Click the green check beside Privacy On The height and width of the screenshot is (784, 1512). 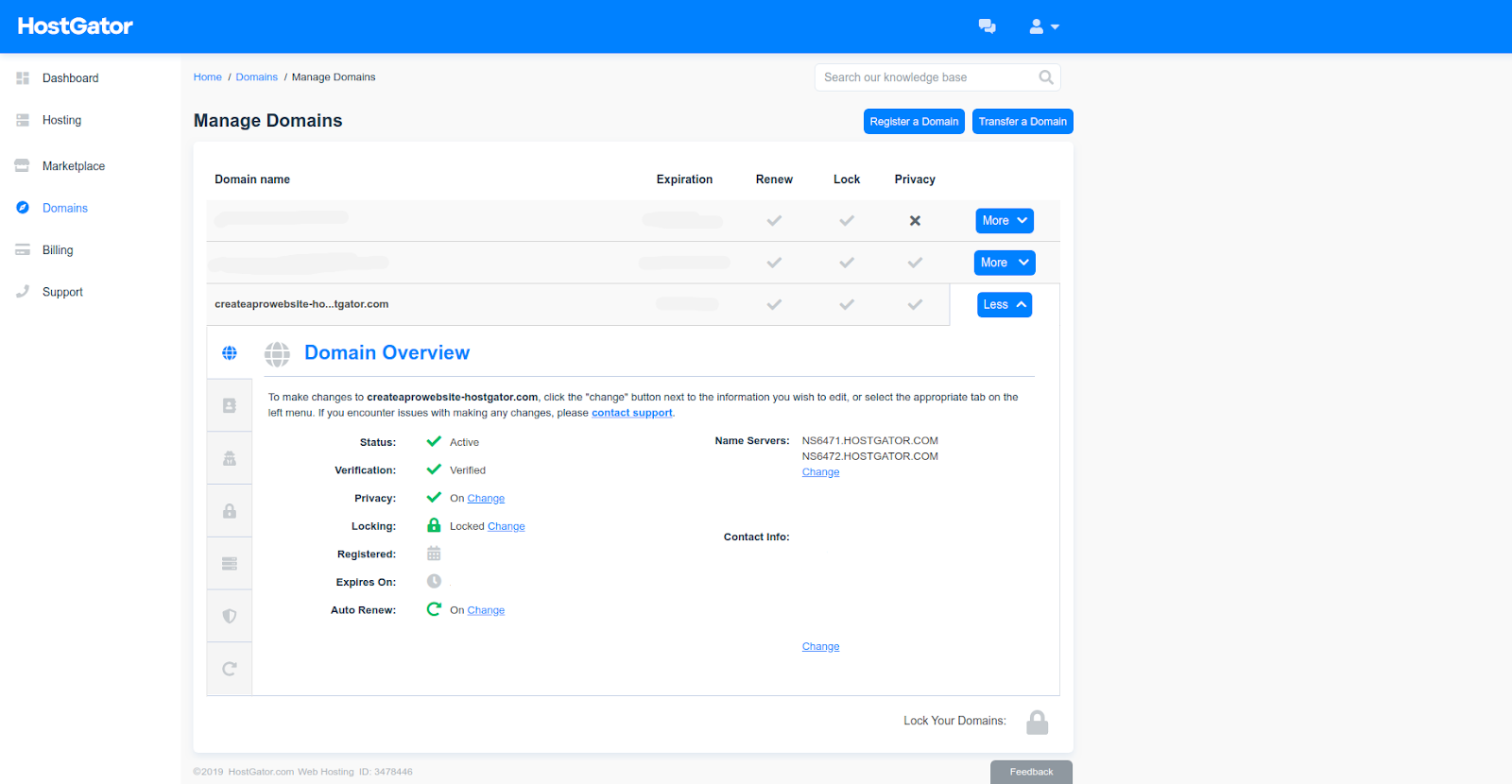[434, 498]
